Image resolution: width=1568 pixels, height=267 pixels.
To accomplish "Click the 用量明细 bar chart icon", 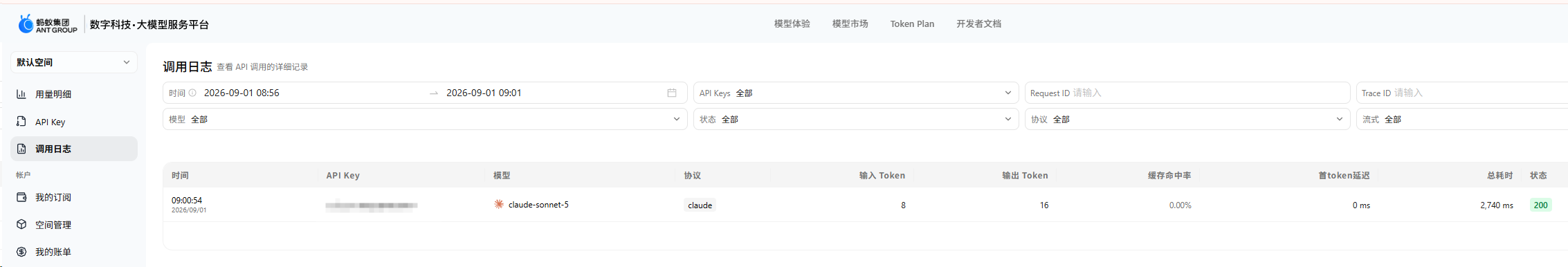I will (21, 94).
